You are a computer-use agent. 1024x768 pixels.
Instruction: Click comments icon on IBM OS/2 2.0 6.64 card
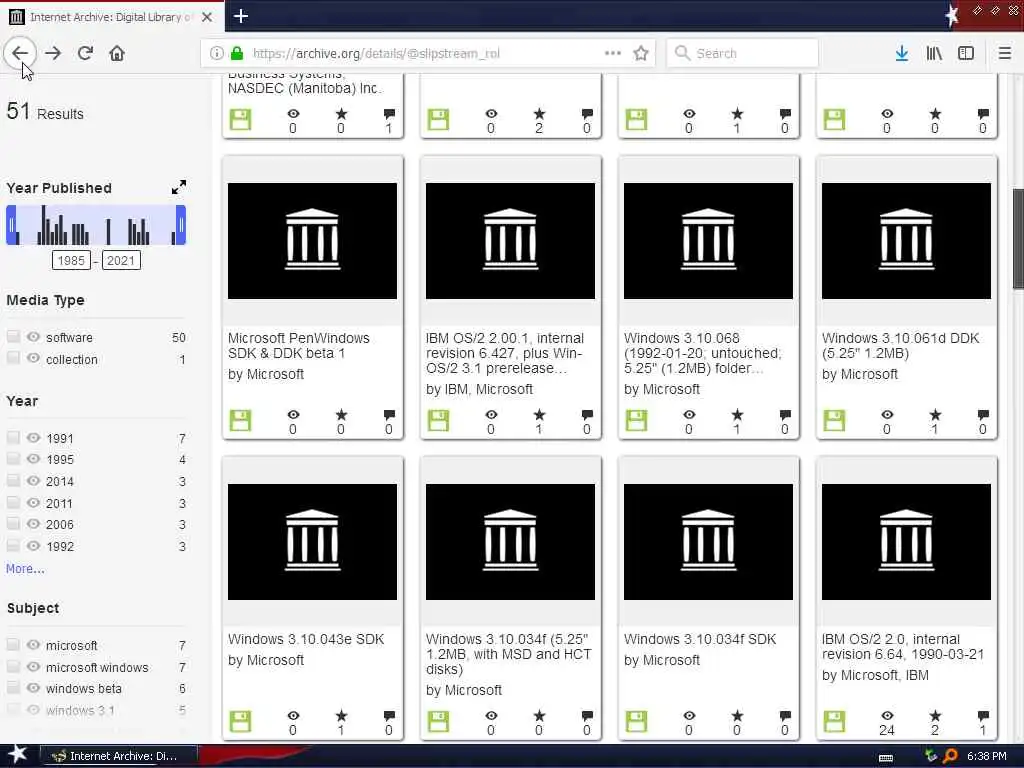click(983, 716)
